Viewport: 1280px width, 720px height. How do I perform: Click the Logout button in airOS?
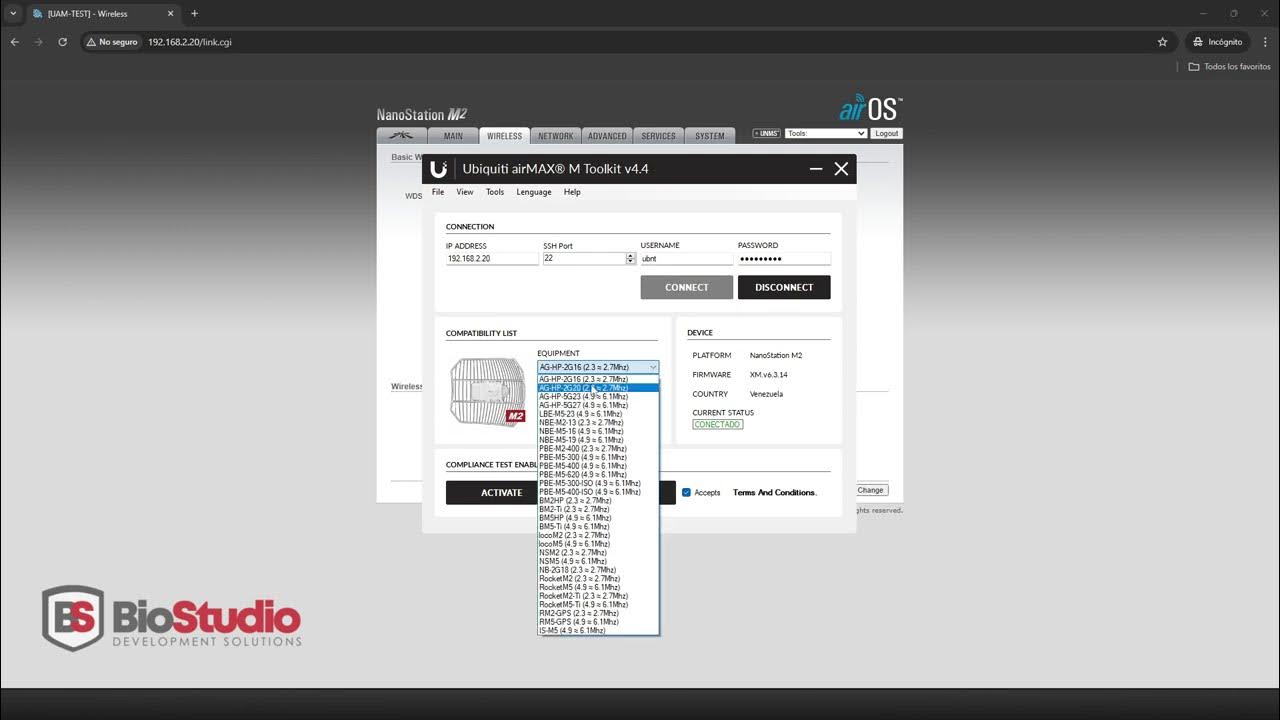click(886, 133)
